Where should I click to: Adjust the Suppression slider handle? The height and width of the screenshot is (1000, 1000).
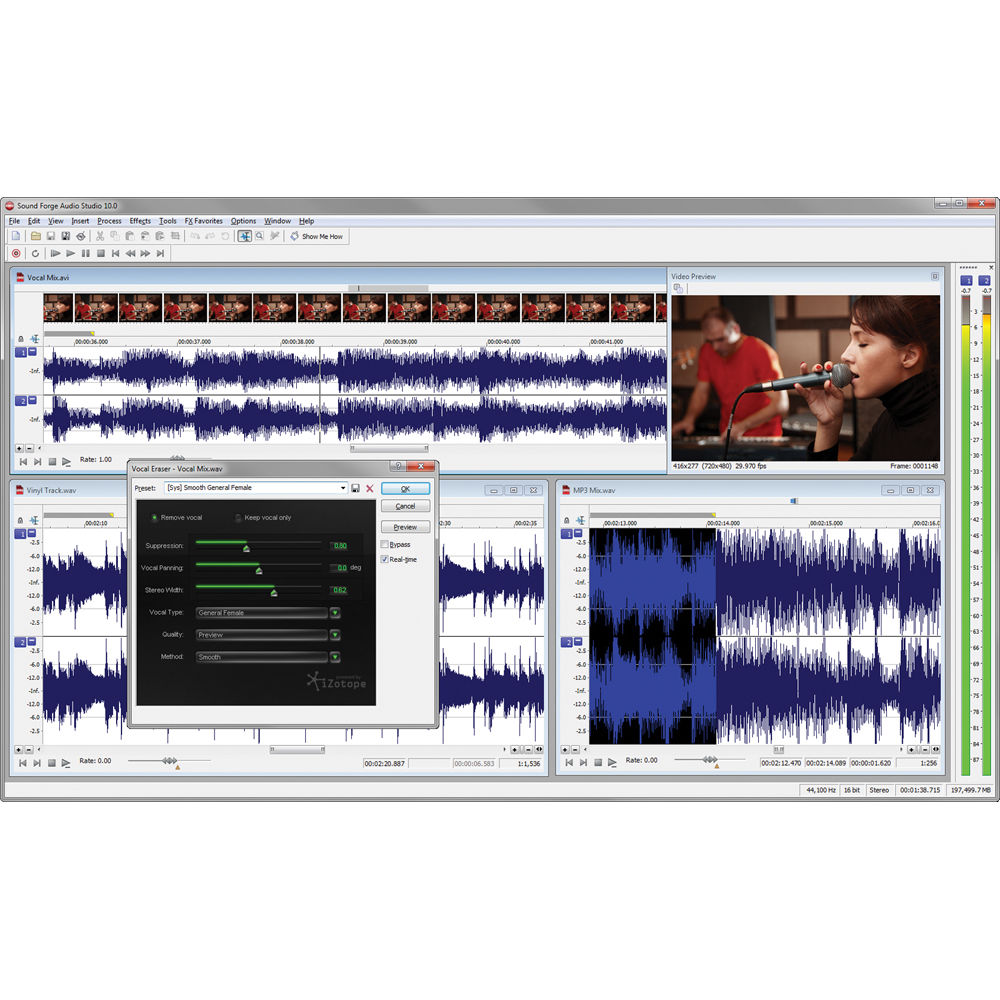click(246, 548)
